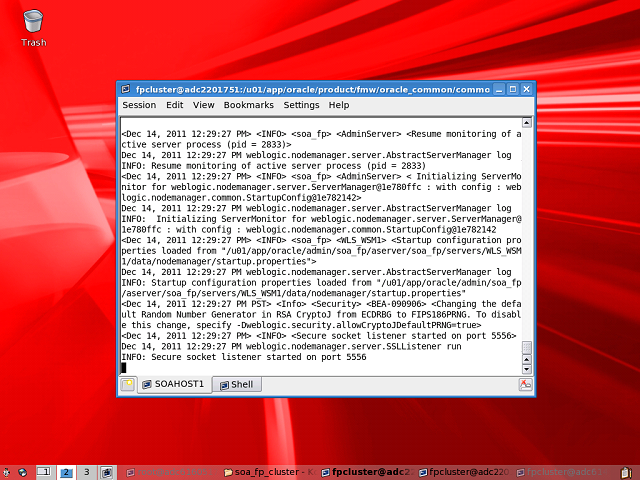Screen dimensions: 640x480
Task: Click the Konsole window menu icon in title bar
Action: coord(126,89)
